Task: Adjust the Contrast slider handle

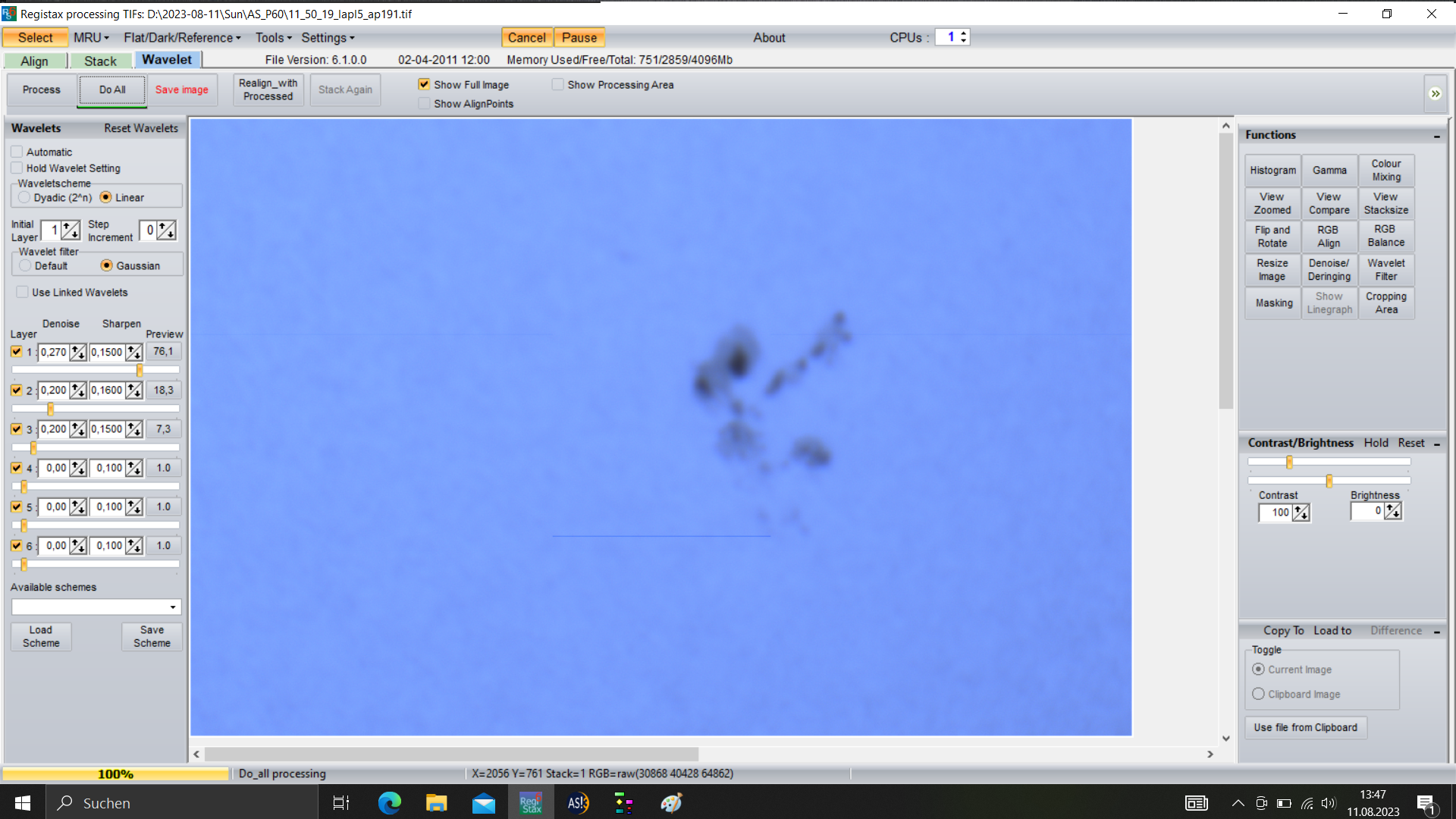Action: (1289, 462)
